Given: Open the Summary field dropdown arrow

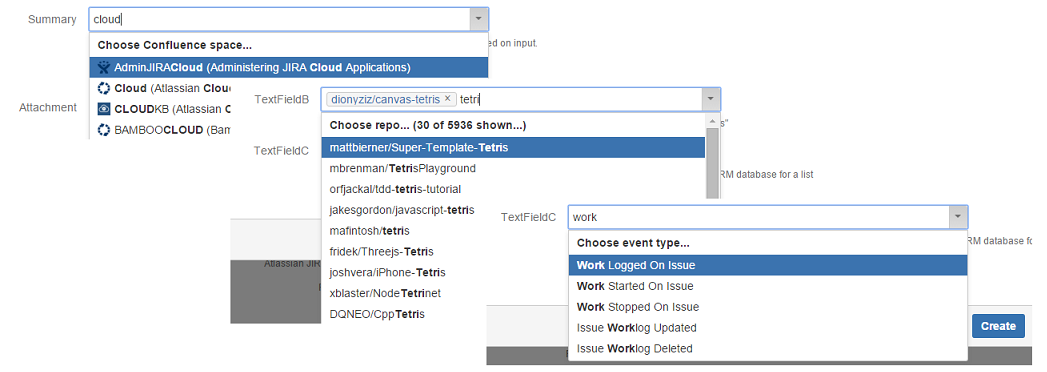Looking at the screenshot, I should click(x=478, y=19).
